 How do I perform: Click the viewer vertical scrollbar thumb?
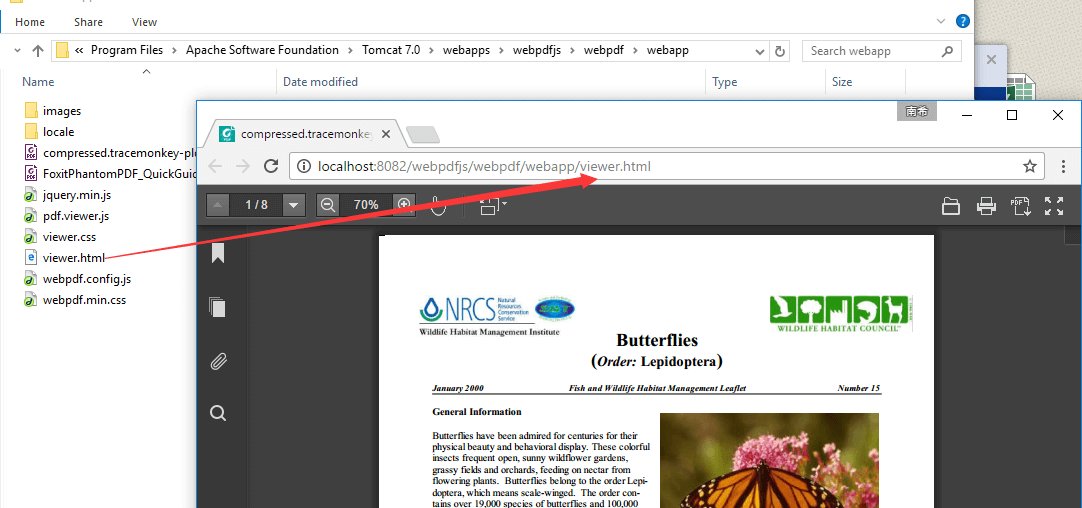point(1073,235)
